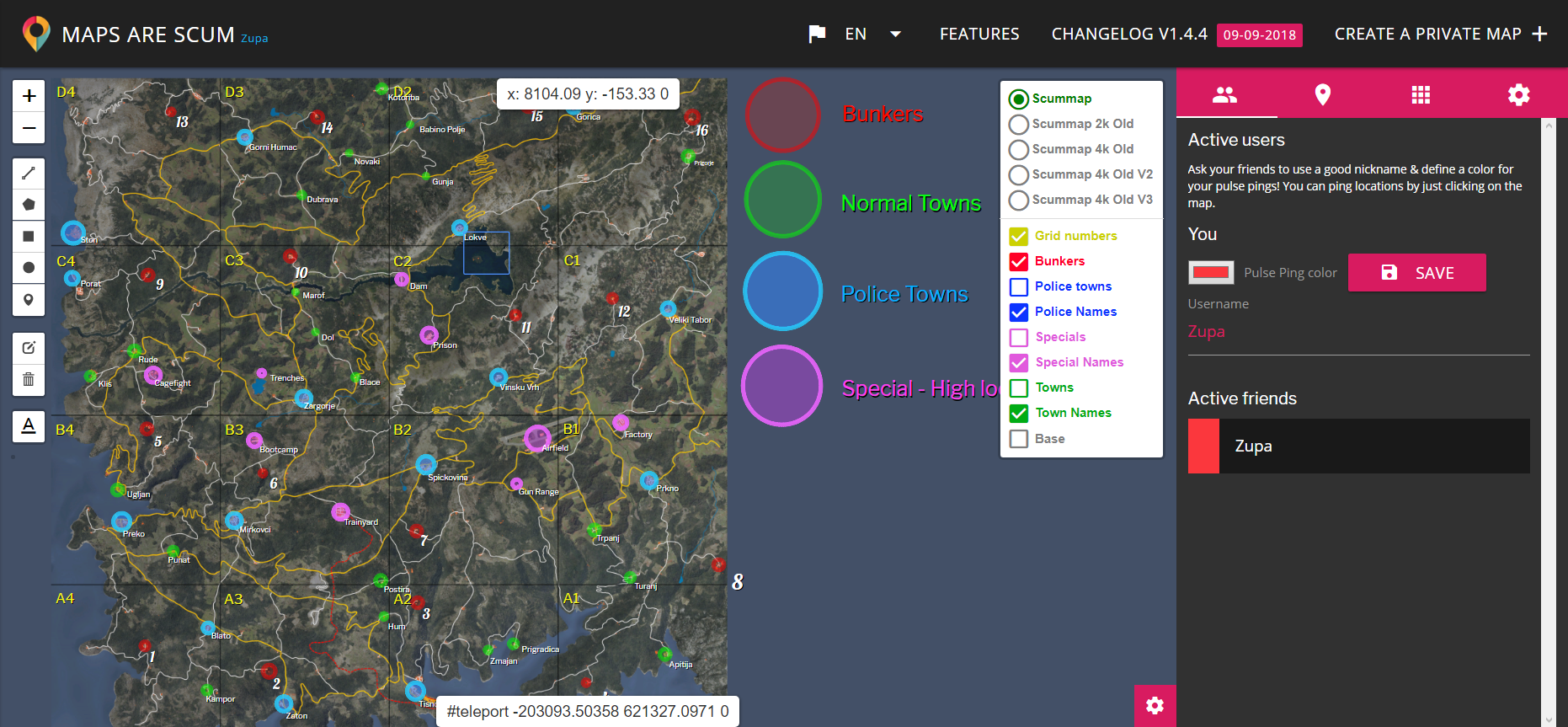Enable the Police towns checkbox
Viewport: 1568px width, 727px height.
click(x=1019, y=287)
